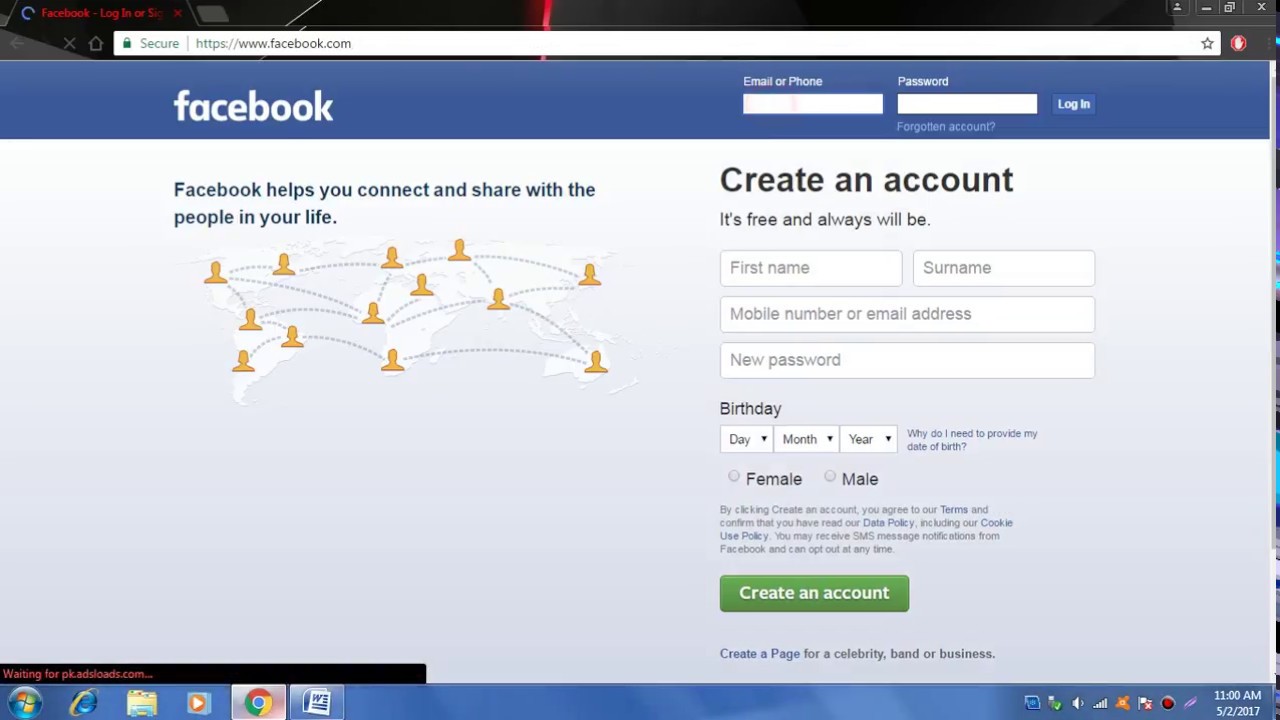Click the purple feather tray icon
This screenshot has height=720, width=1280.
point(1190,703)
